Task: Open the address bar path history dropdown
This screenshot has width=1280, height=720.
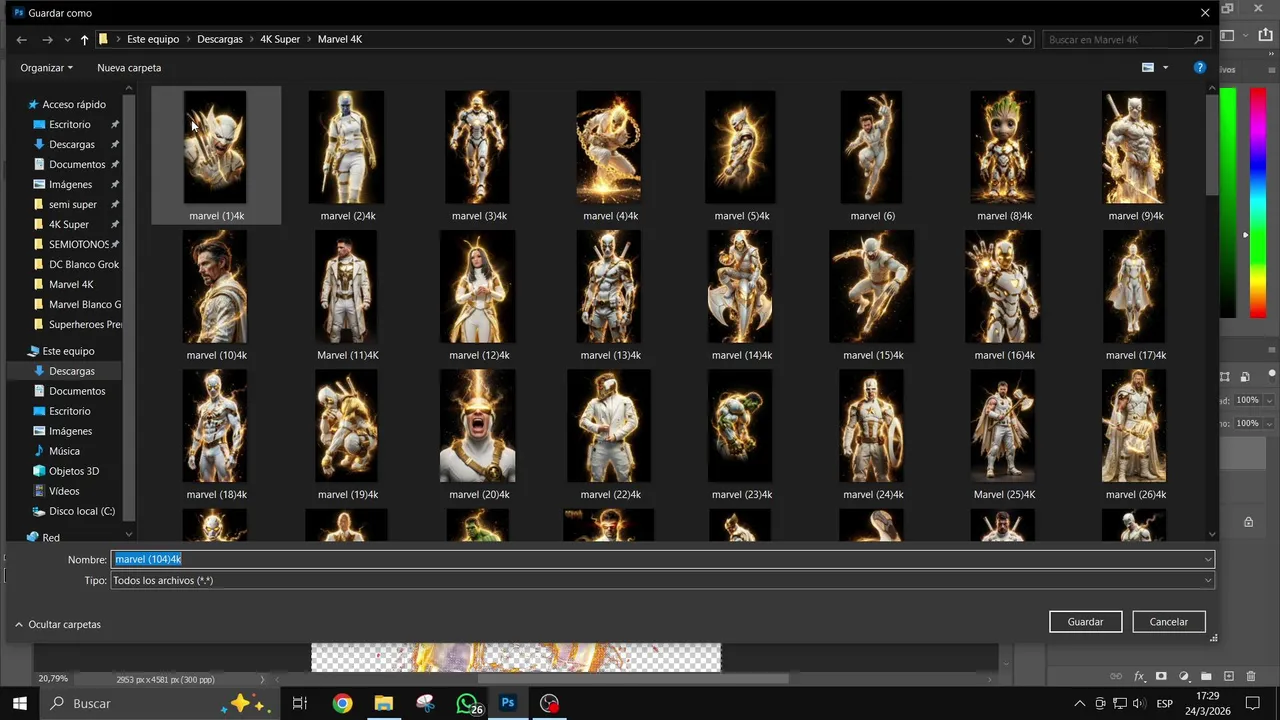Action: point(1010,40)
